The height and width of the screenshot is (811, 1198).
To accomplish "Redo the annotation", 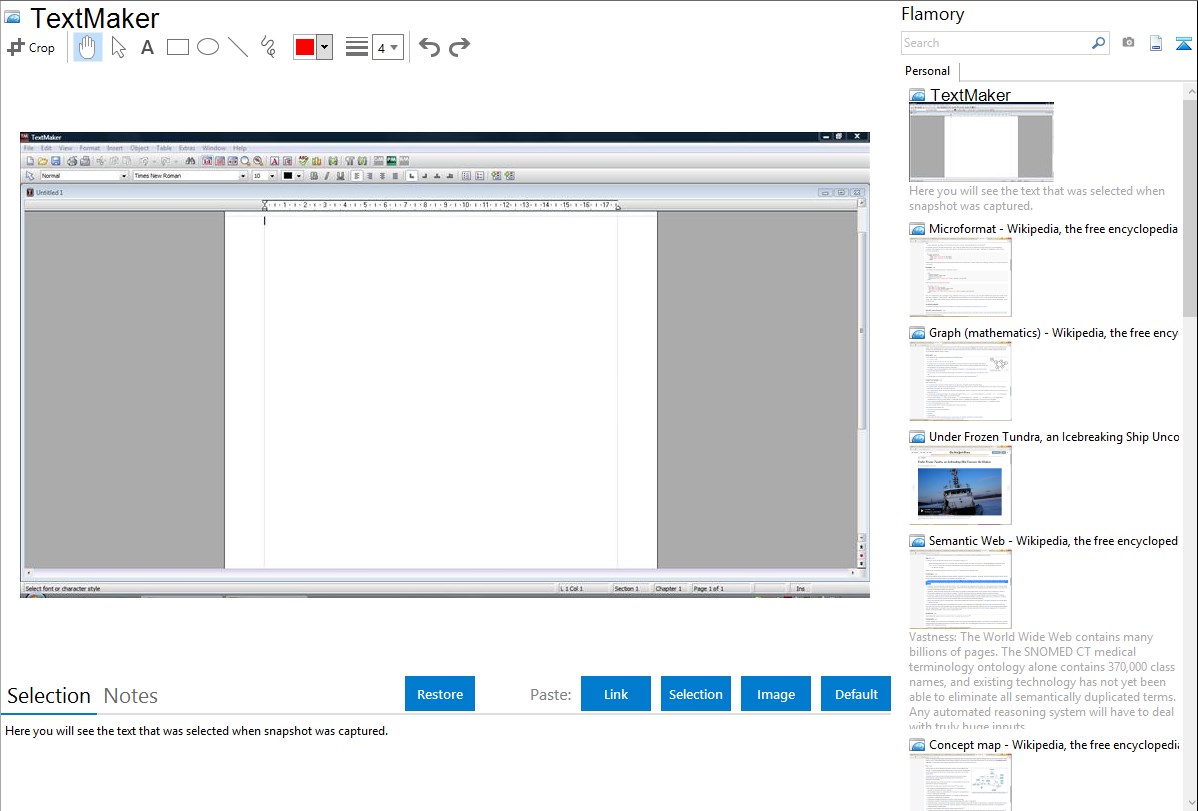I will pyautogui.click(x=459, y=47).
